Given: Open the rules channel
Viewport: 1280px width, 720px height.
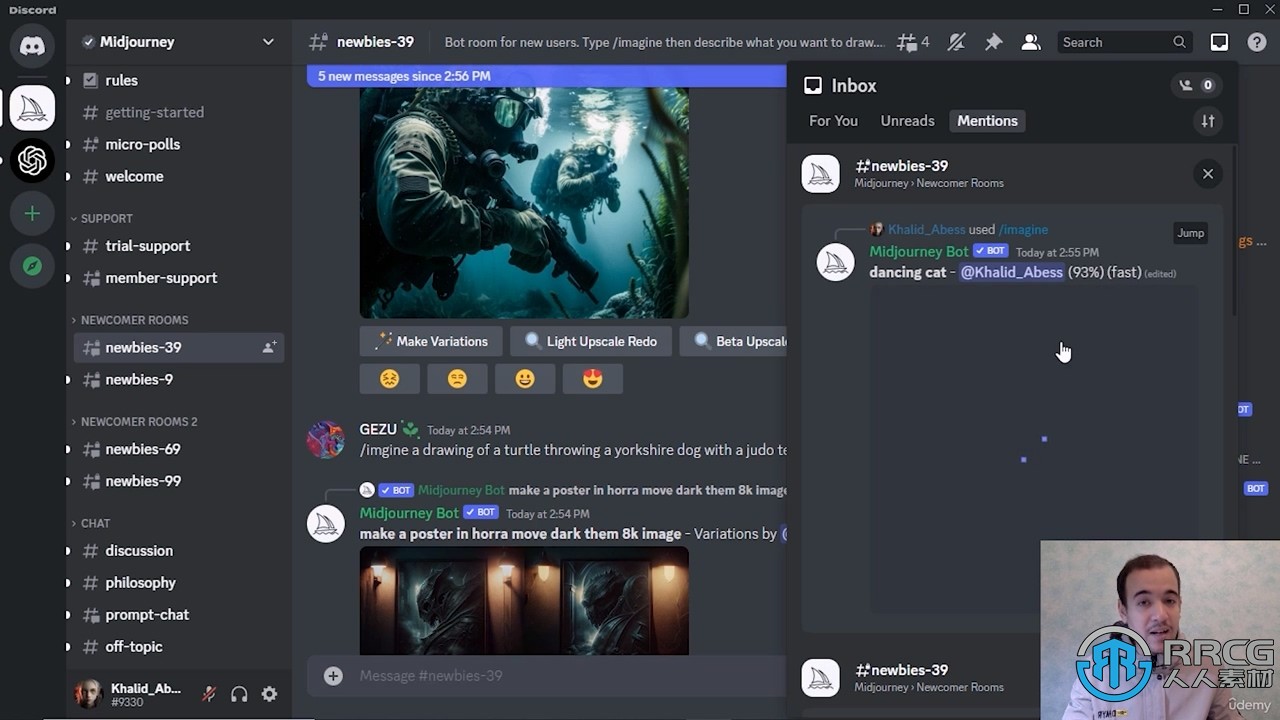Looking at the screenshot, I should [179, 80].
